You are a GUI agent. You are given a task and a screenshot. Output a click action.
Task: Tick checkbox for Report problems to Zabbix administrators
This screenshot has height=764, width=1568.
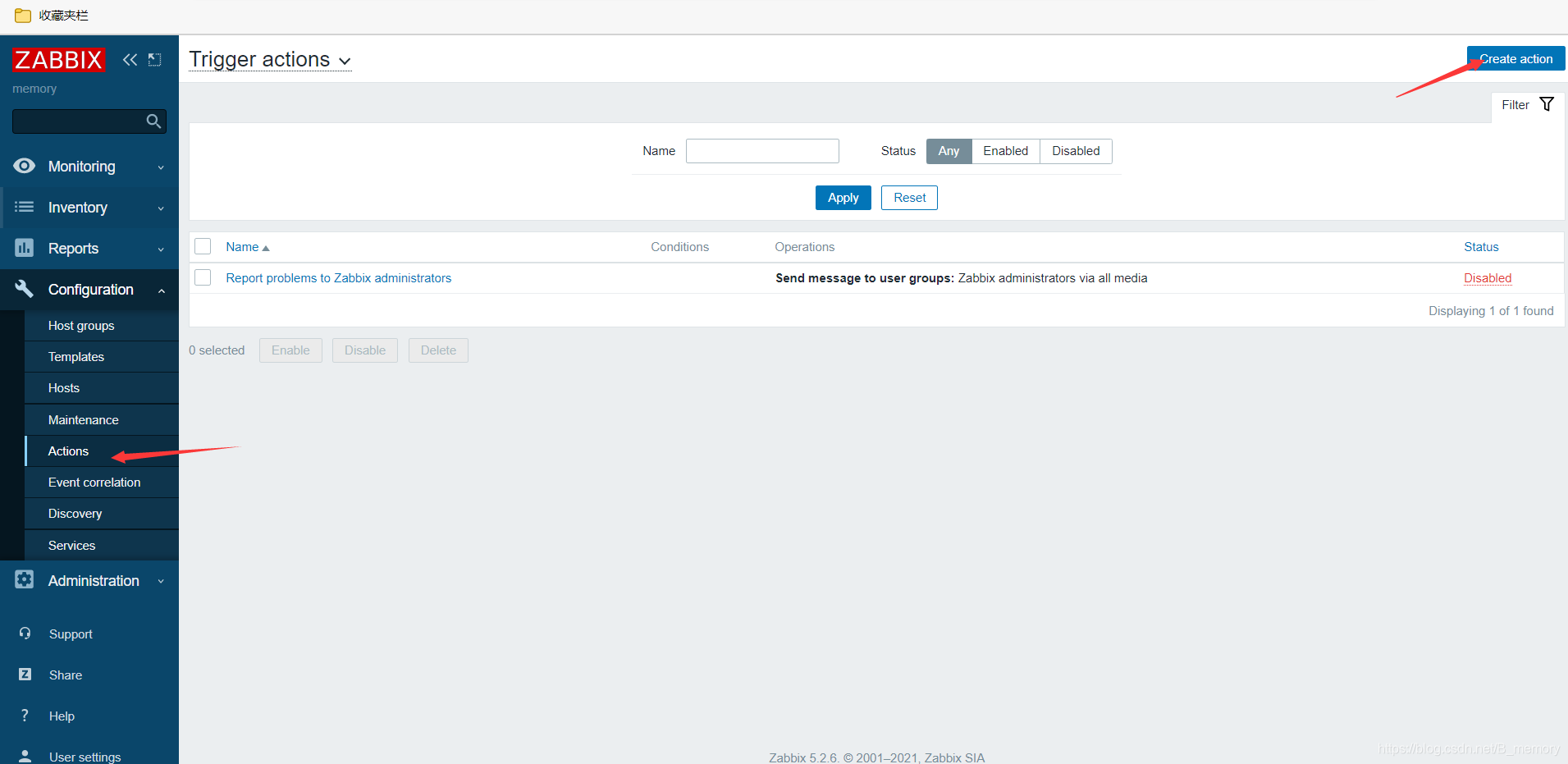[203, 277]
